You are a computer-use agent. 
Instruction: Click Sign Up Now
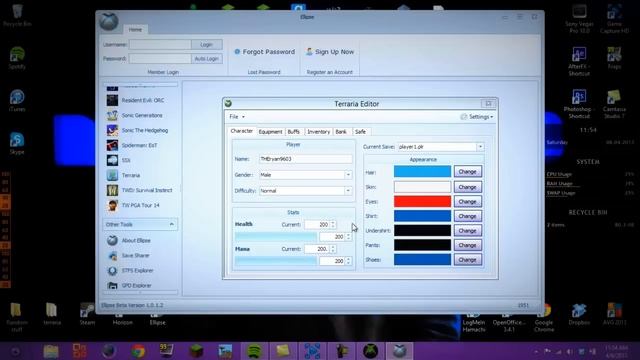tap(330, 52)
